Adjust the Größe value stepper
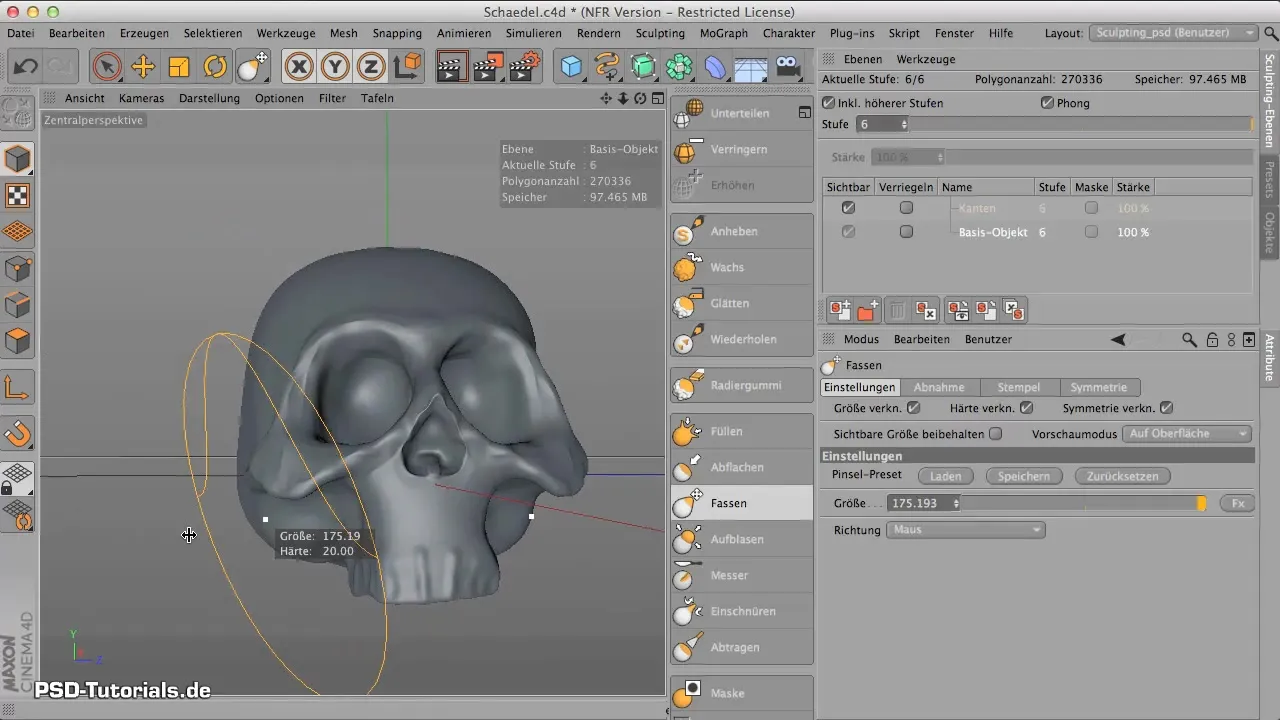The height and width of the screenshot is (720, 1280). pyautogui.click(x=957, y=504)
